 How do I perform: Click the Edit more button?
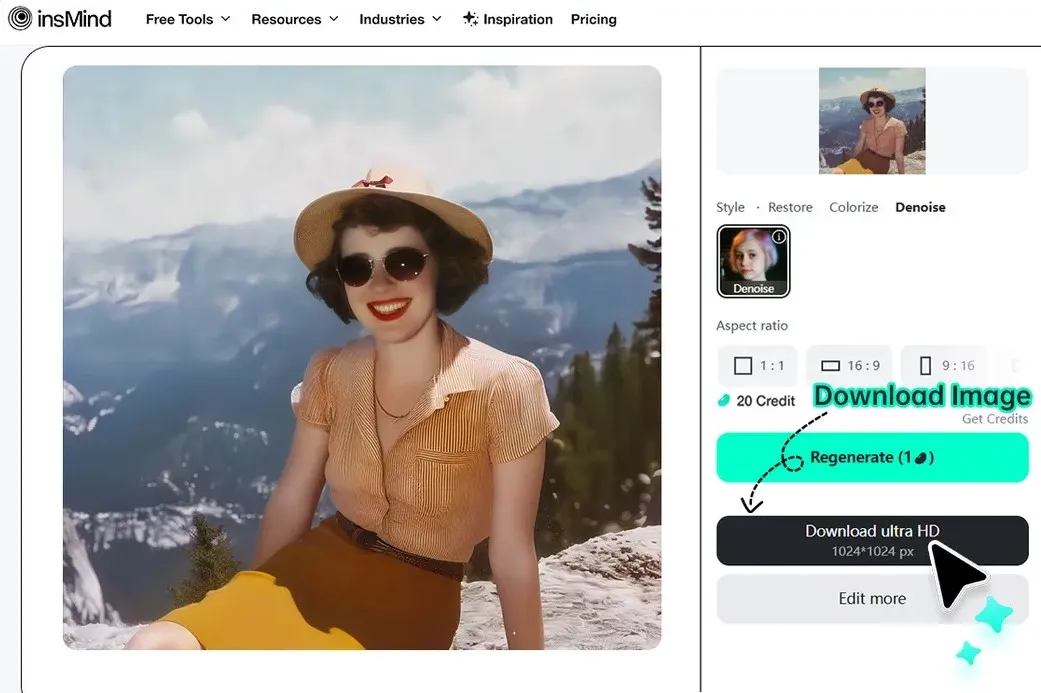click(x=872, y=599)
